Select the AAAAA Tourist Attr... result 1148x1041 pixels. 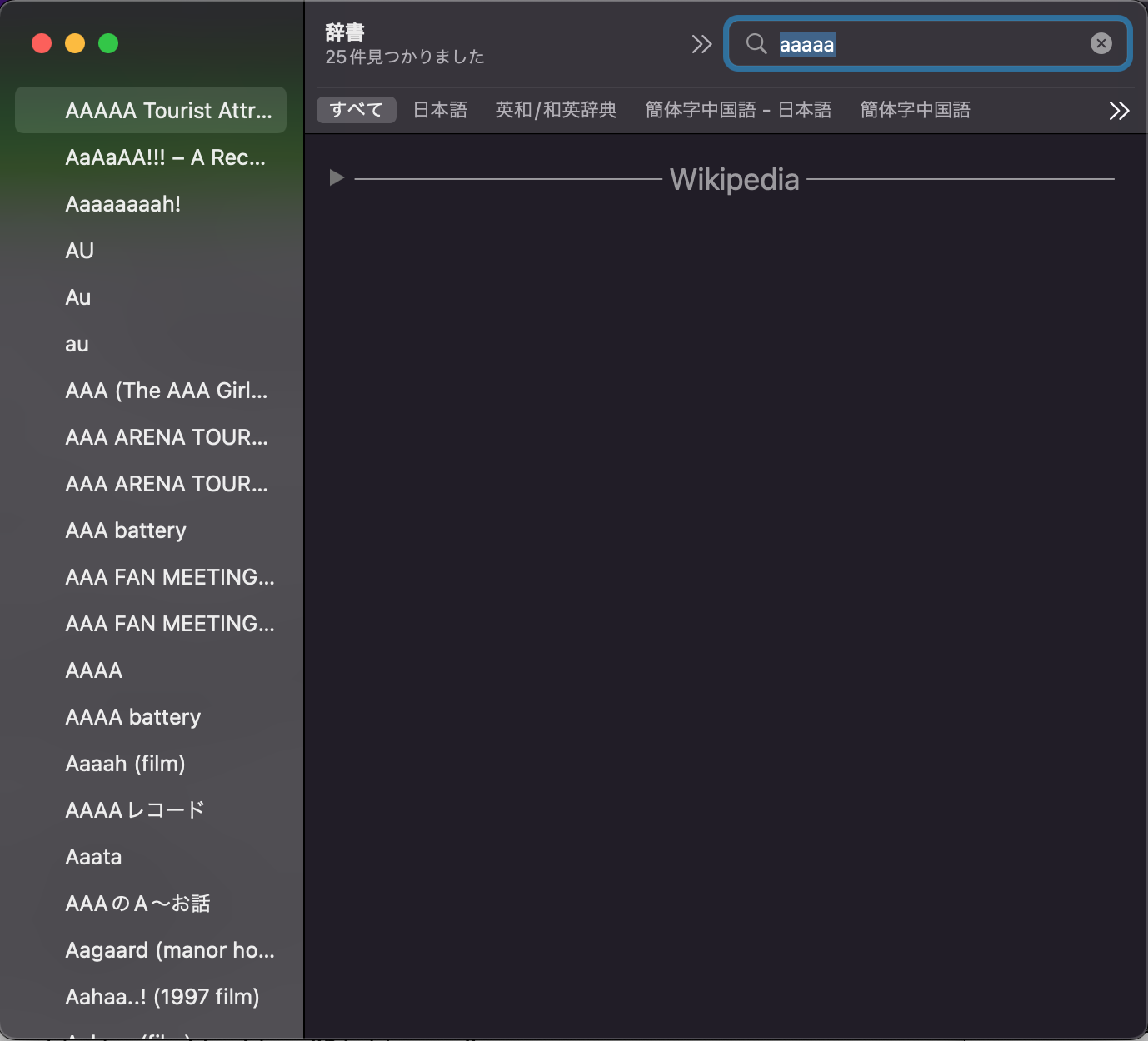(168, 111)
